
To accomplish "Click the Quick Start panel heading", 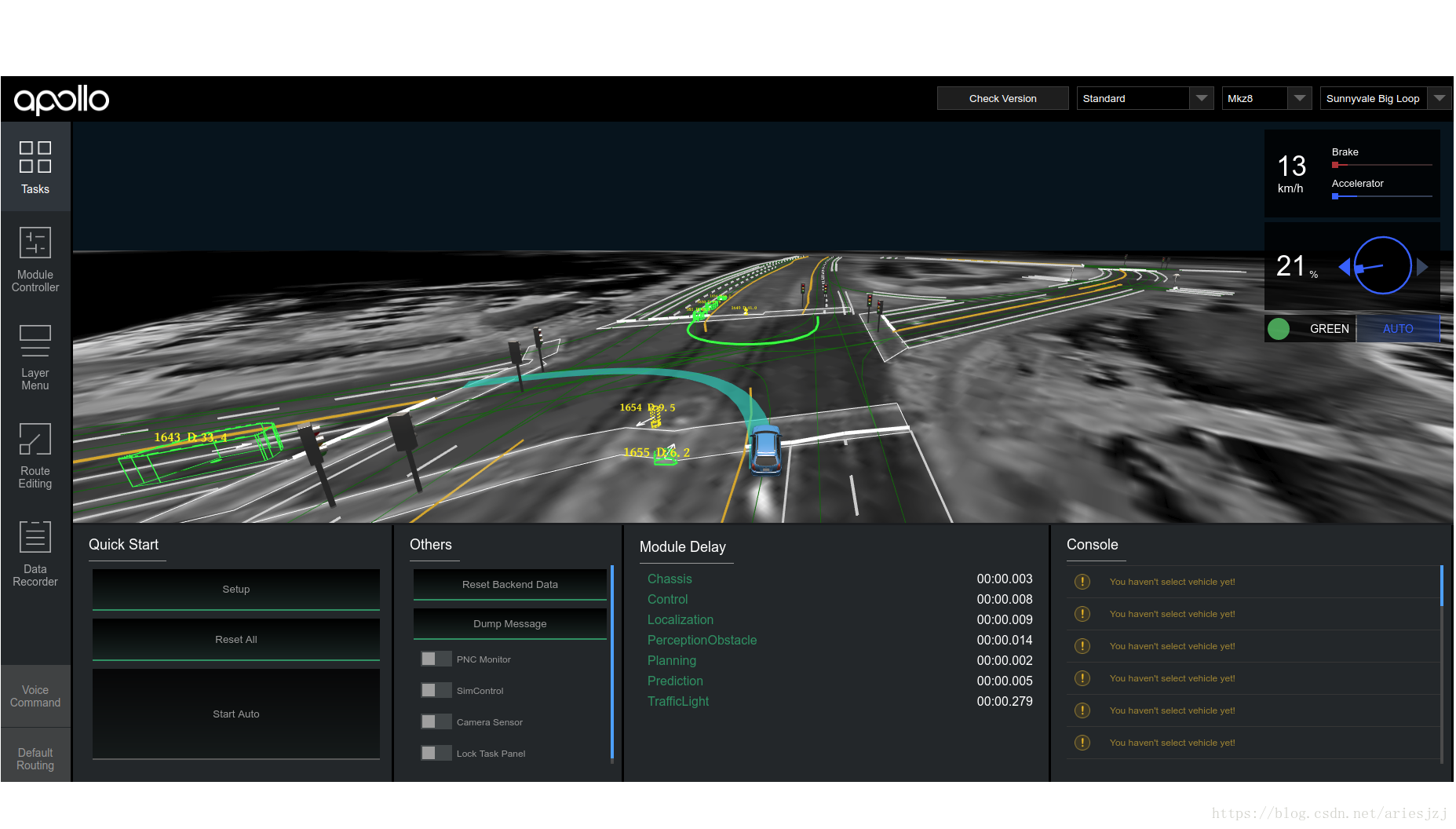I will (123, 545).
